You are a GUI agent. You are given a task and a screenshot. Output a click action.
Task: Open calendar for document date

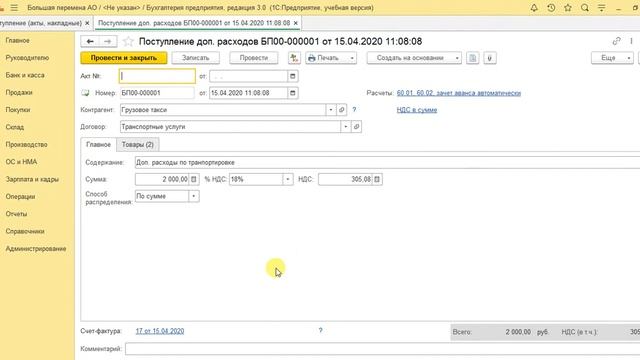[293, 93]
